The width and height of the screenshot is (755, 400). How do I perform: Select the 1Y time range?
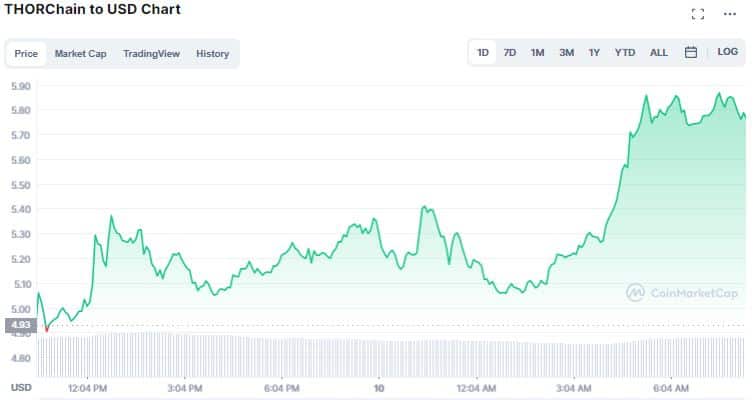click(594, 52)
